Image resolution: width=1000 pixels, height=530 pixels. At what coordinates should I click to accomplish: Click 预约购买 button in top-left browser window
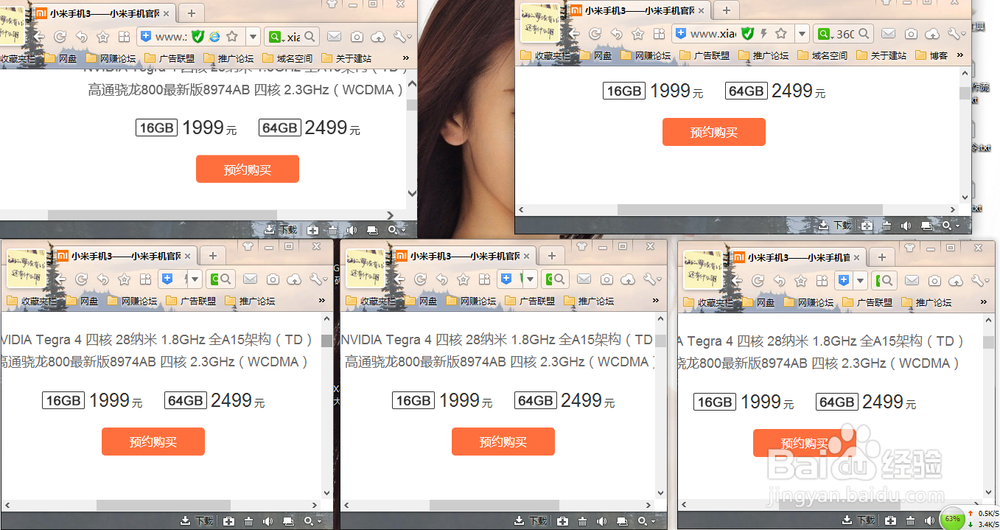coord(247,170)
